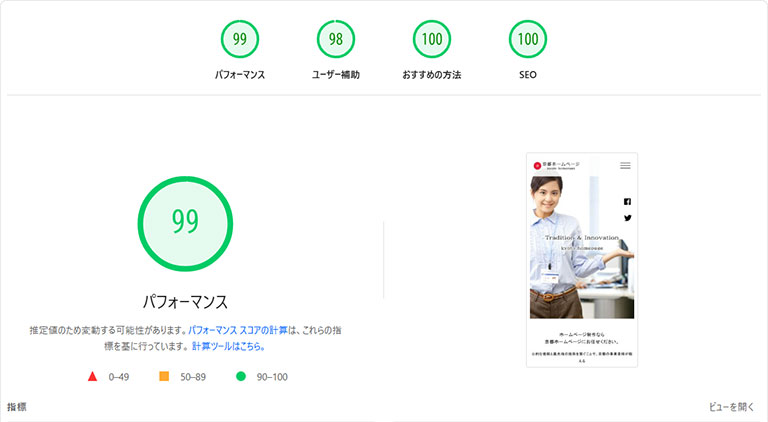The width and height of the screenshot is (768, 422).
Task: Click the orange square 50–89 legend icon
Action: point(164,376)
